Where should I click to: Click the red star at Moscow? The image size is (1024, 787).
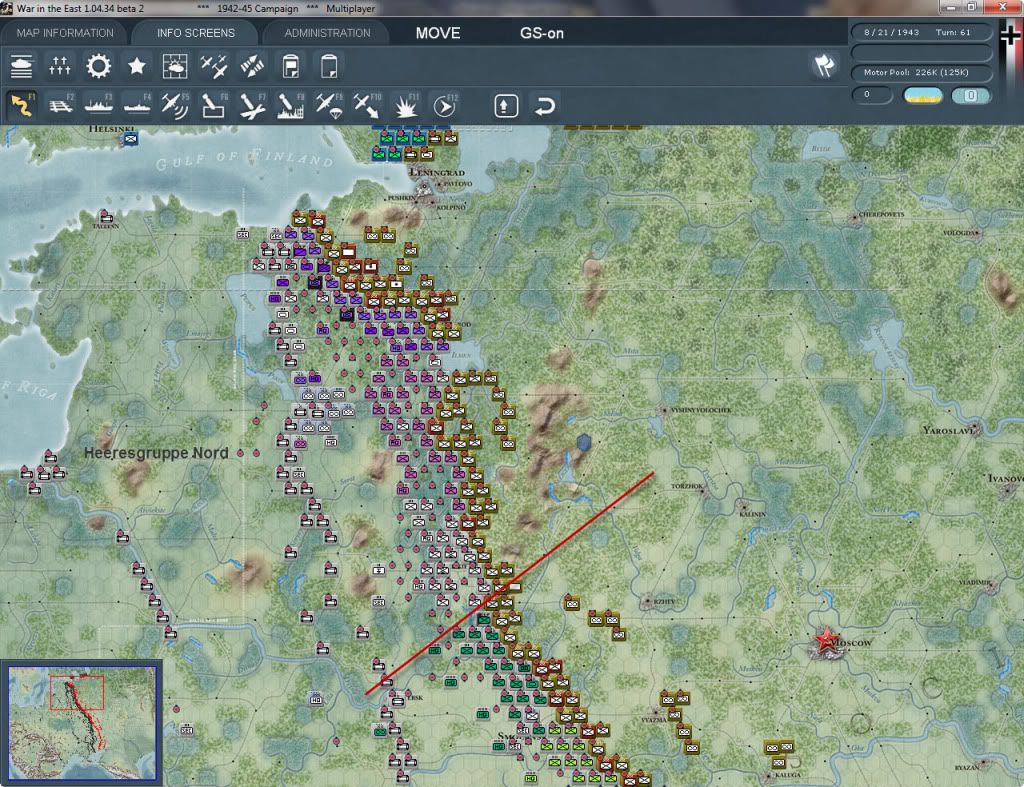[826, 640]
